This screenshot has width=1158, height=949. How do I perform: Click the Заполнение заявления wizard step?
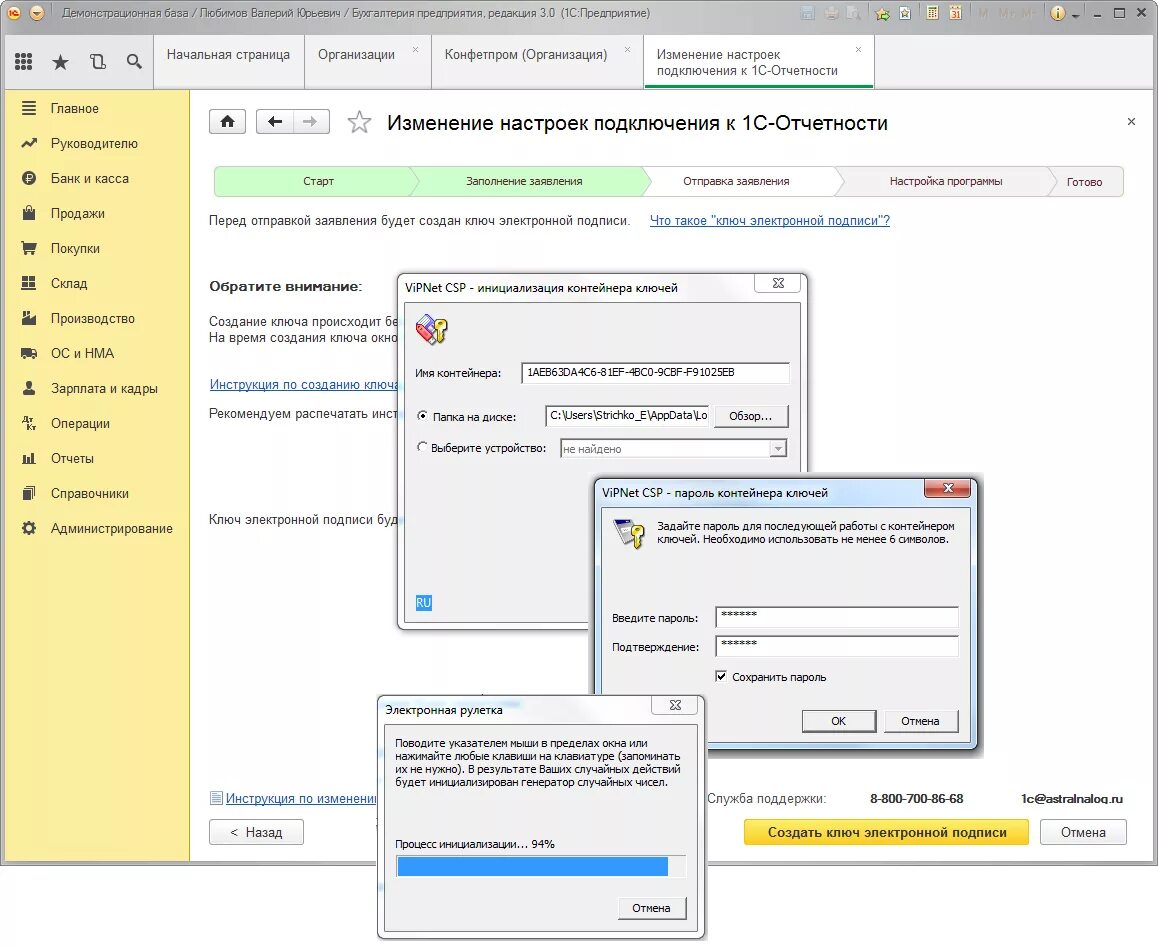(524, 181)
